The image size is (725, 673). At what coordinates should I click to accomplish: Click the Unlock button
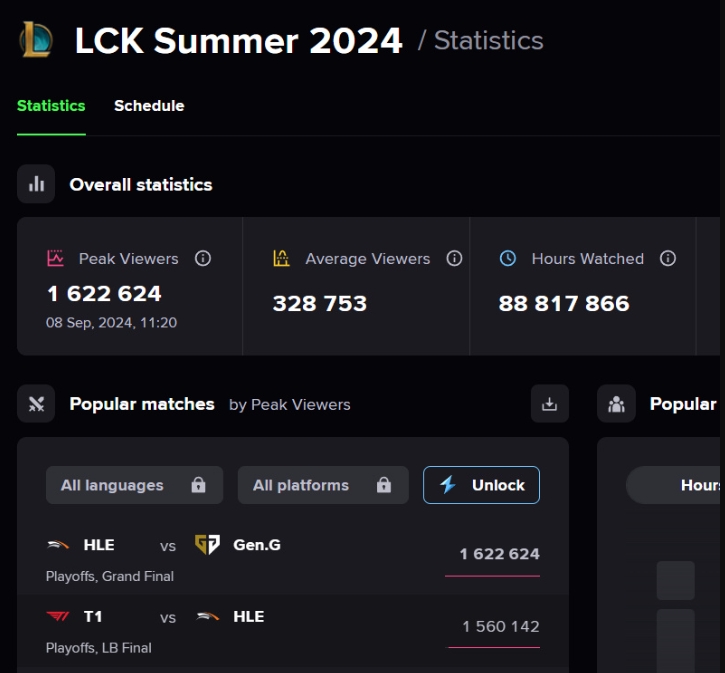pos(481,485)
